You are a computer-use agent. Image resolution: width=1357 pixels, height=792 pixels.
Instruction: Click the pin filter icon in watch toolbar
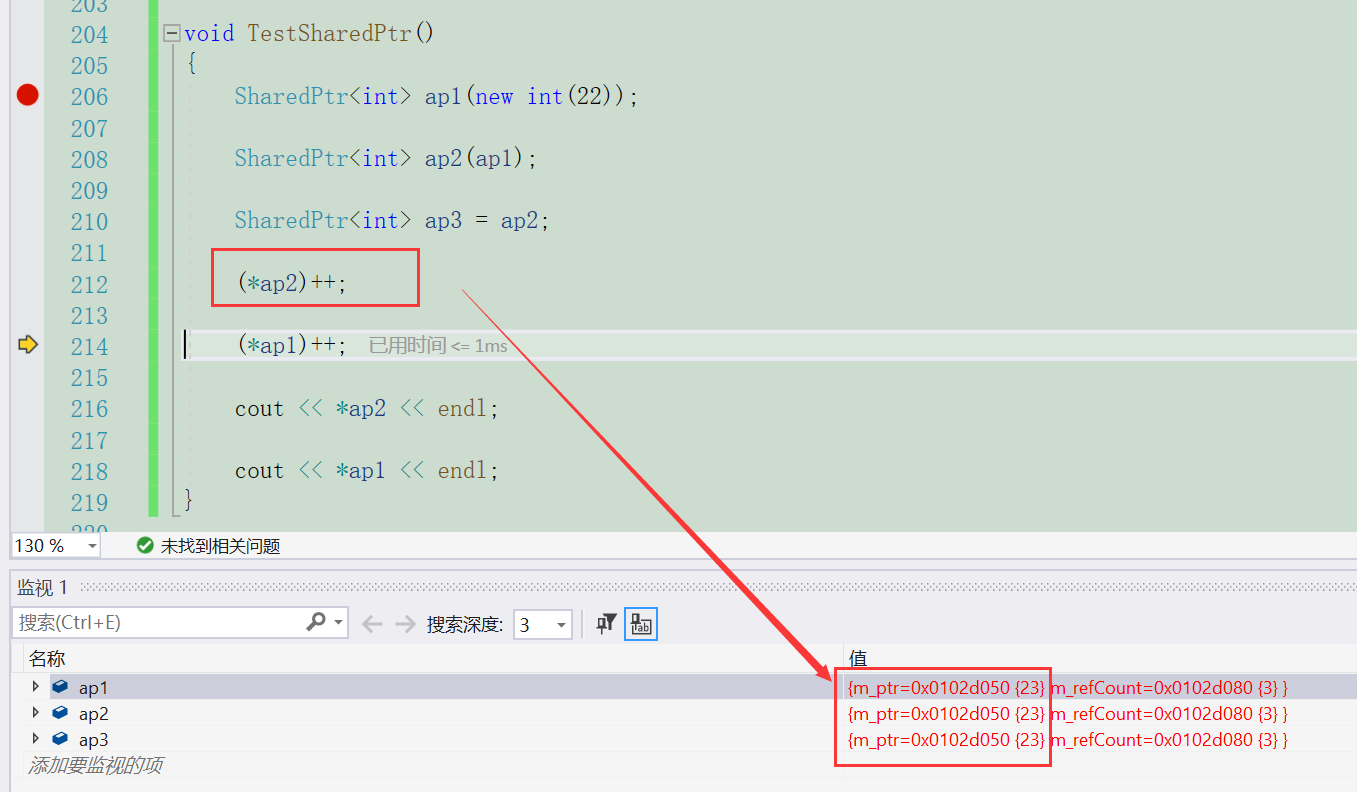(606, 624)
